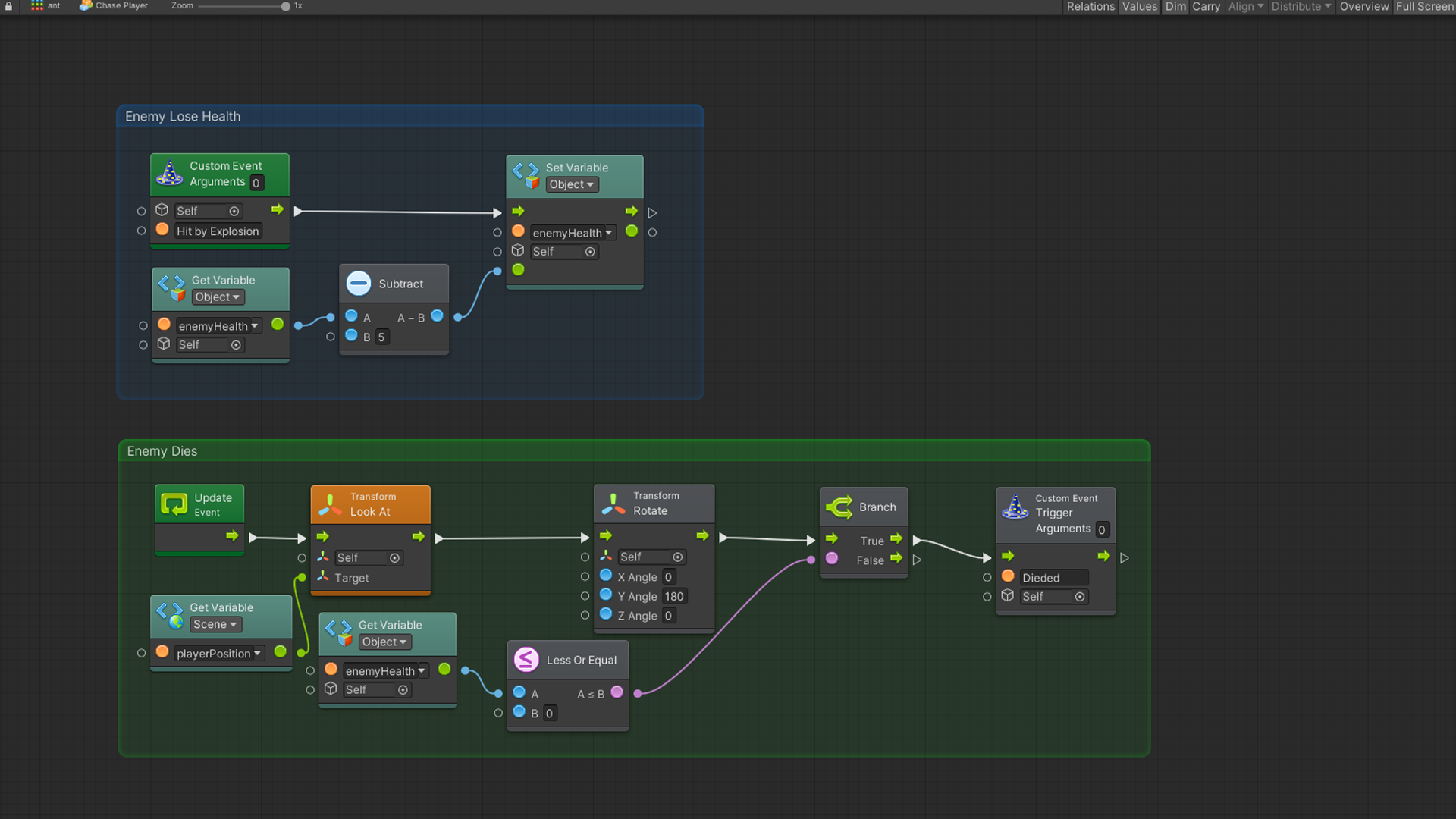
Task: Click the Z Angle value field
Action: (669, 616)
